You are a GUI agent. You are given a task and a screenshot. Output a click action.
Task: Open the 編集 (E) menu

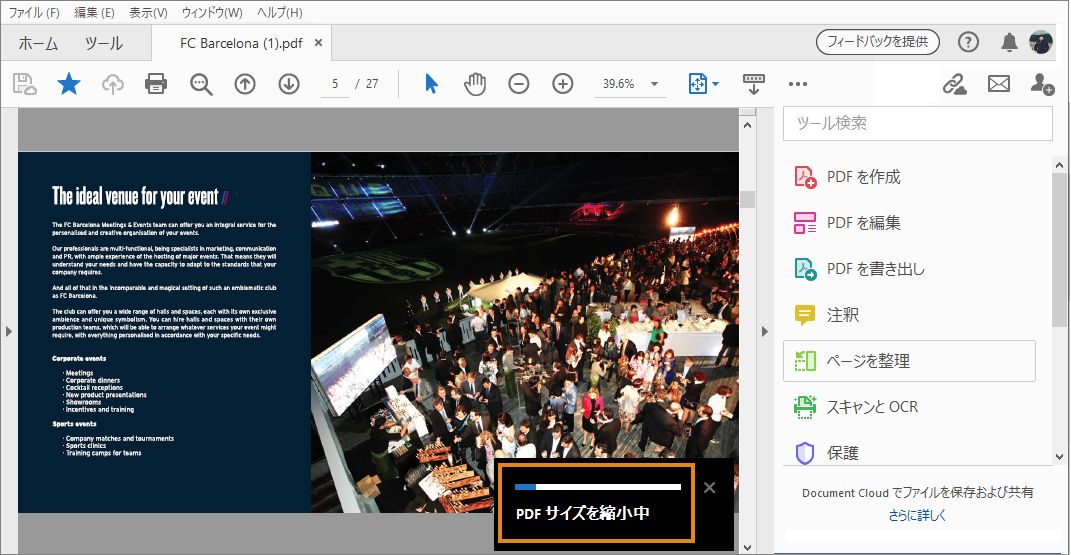tap(94, 12)
